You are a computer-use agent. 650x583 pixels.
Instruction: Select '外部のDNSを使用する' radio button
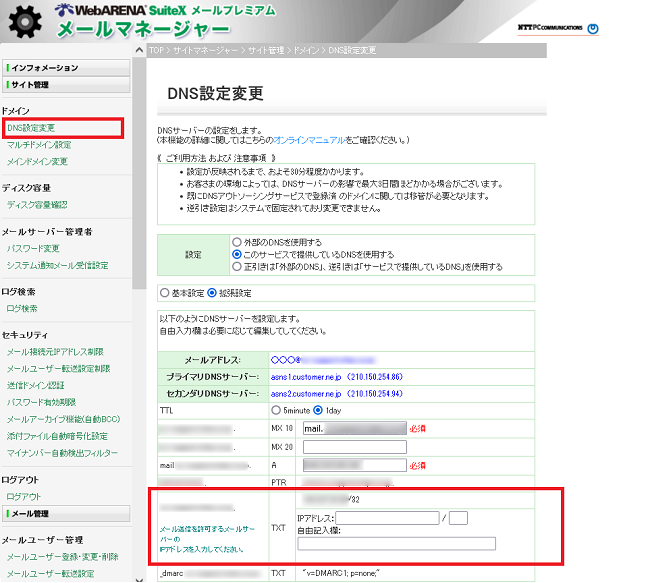[x=237, y=242]
